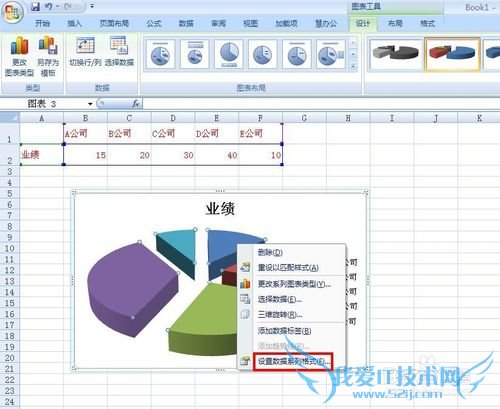Choose Reset to Match Style (重设以匹配样式)

292,267
